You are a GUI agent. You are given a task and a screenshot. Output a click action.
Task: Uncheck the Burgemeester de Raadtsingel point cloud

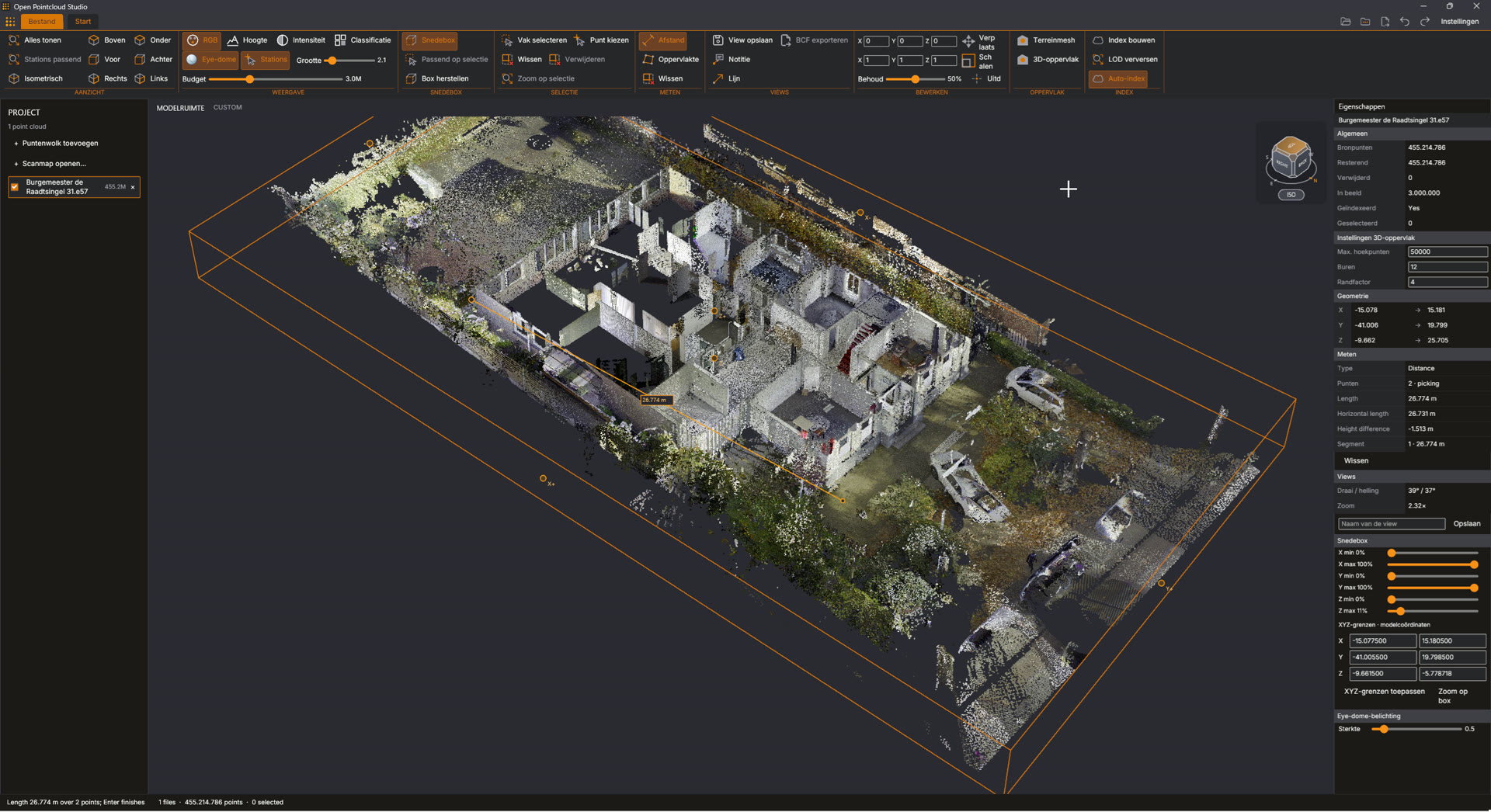pyautogui.click(x=15, y=187)
